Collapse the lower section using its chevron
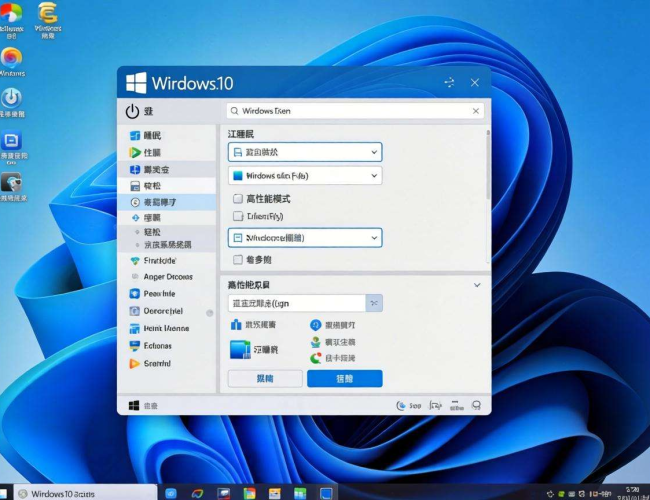The image size is (650, 500). (477, 285)
